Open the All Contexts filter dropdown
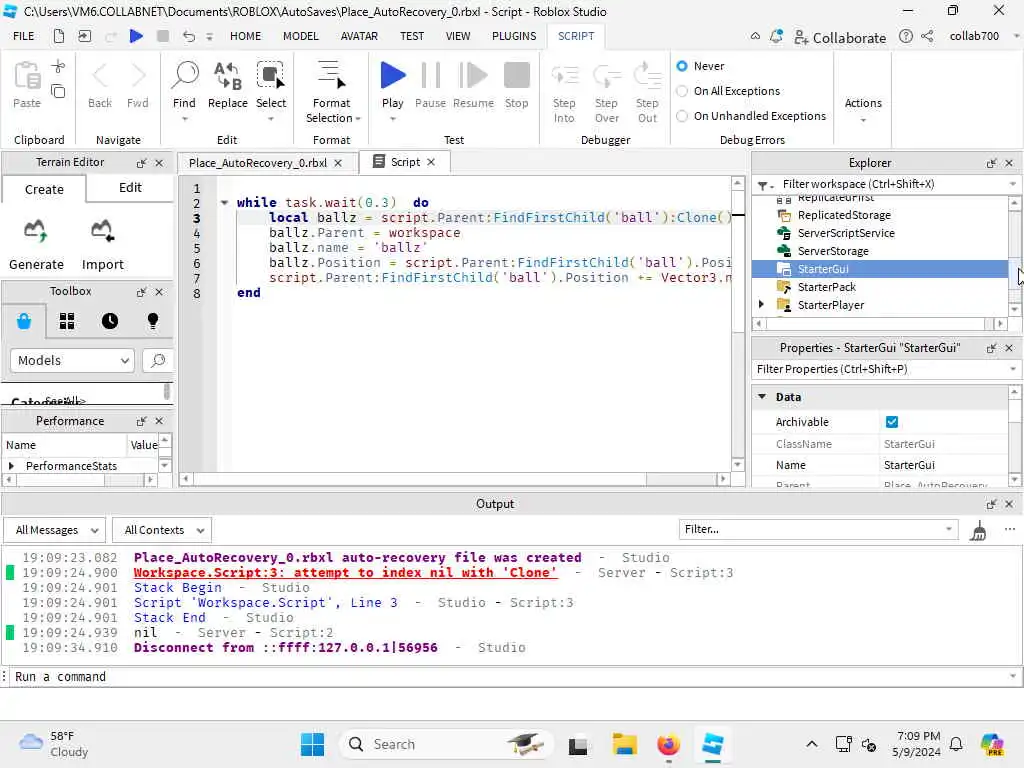The width and height of the screenshot is (1024, 768). pos(162,530)
